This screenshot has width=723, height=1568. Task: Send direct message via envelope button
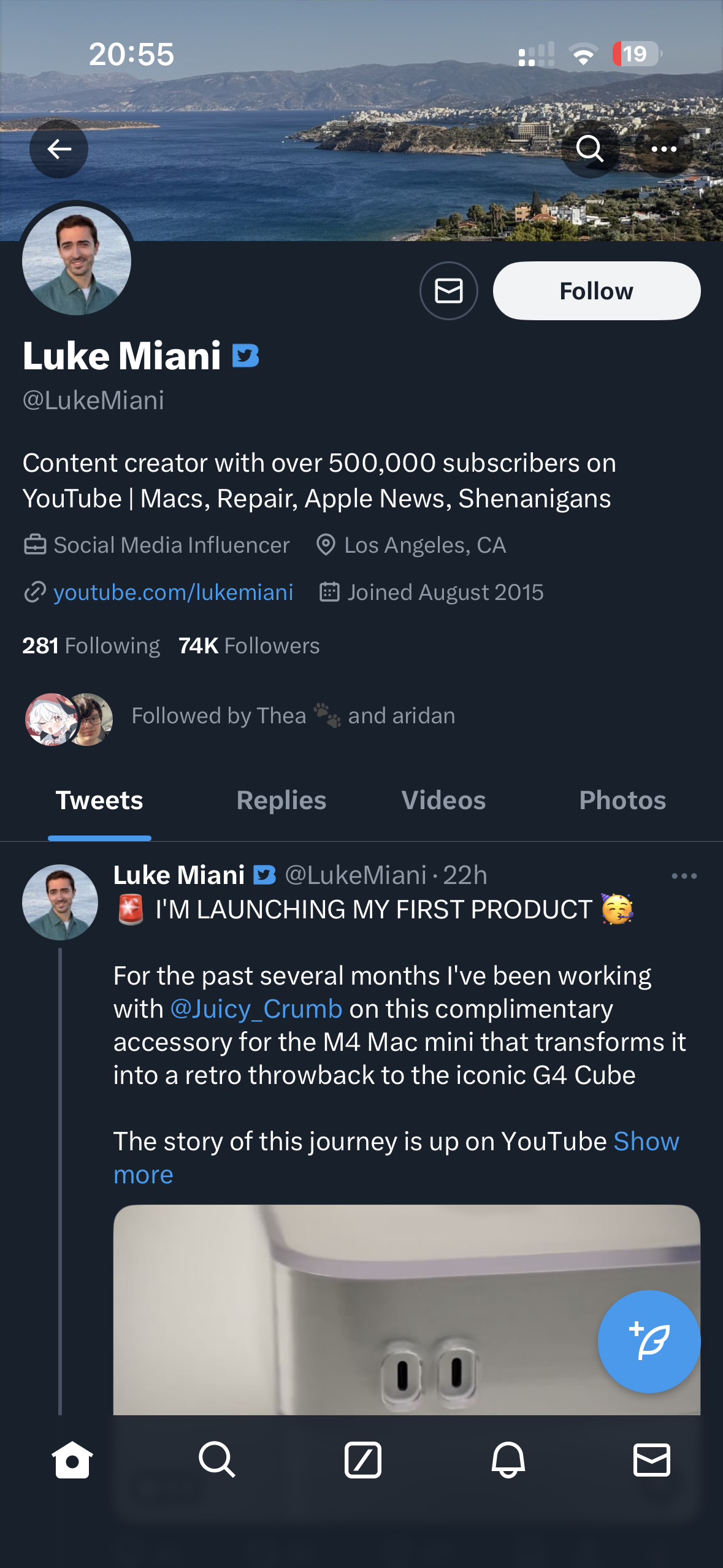449,291
